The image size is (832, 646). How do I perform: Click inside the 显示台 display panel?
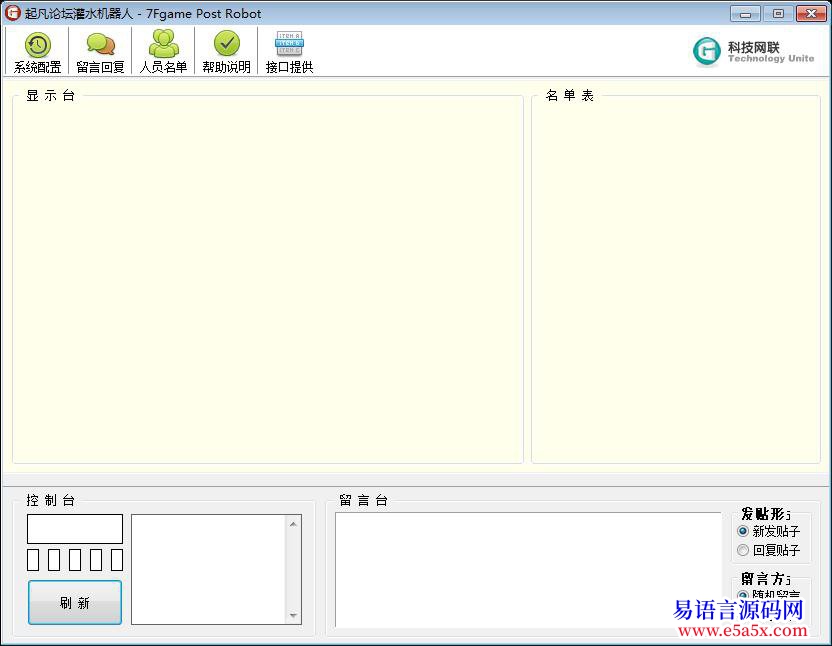[267, 280]
